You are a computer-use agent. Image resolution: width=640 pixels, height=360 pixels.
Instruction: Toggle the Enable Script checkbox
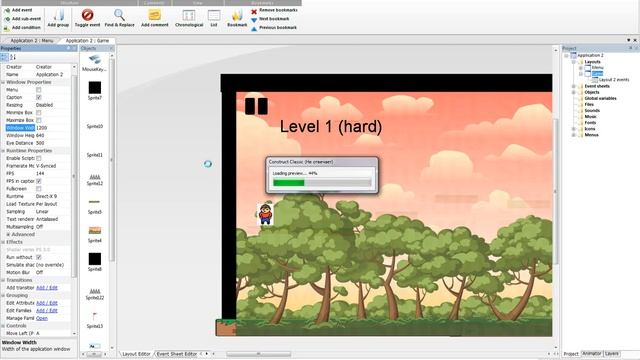(x=39, y=158)
